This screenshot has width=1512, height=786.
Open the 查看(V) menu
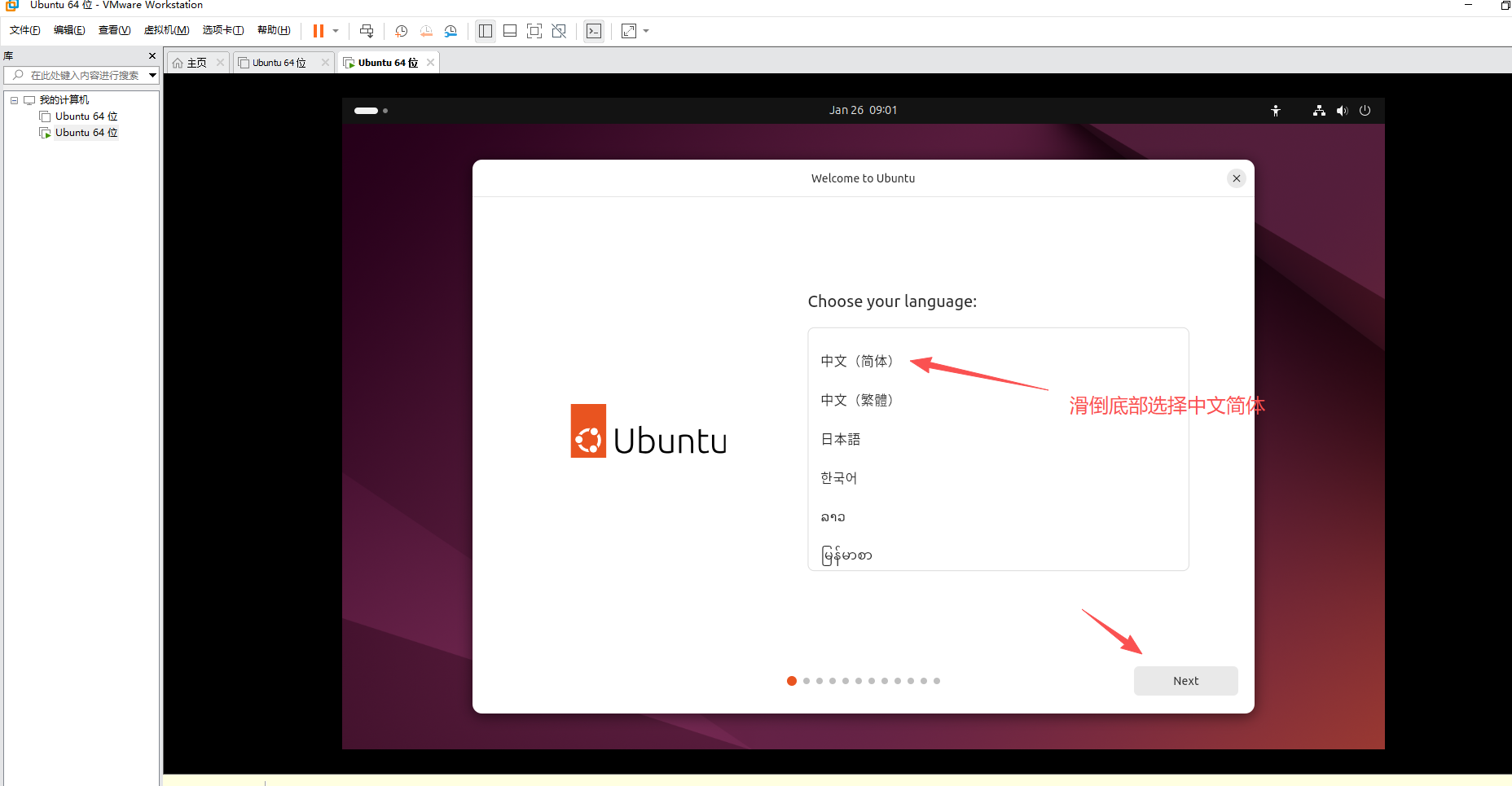click(114, 30)
